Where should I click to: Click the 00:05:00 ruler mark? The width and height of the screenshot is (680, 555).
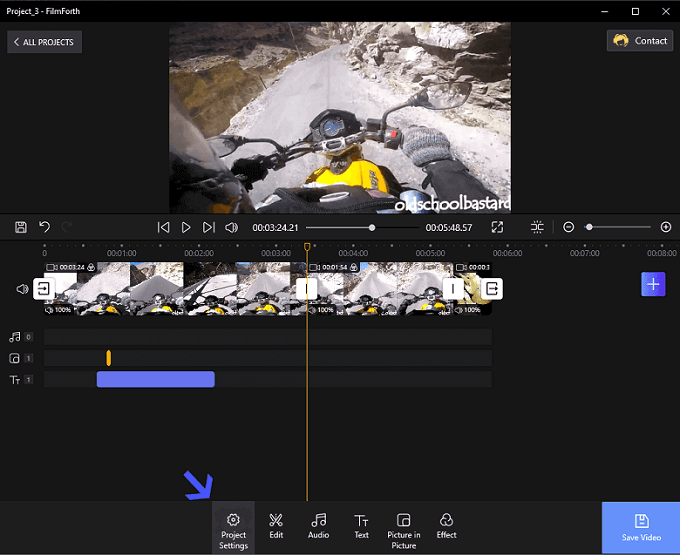[430, 253]
